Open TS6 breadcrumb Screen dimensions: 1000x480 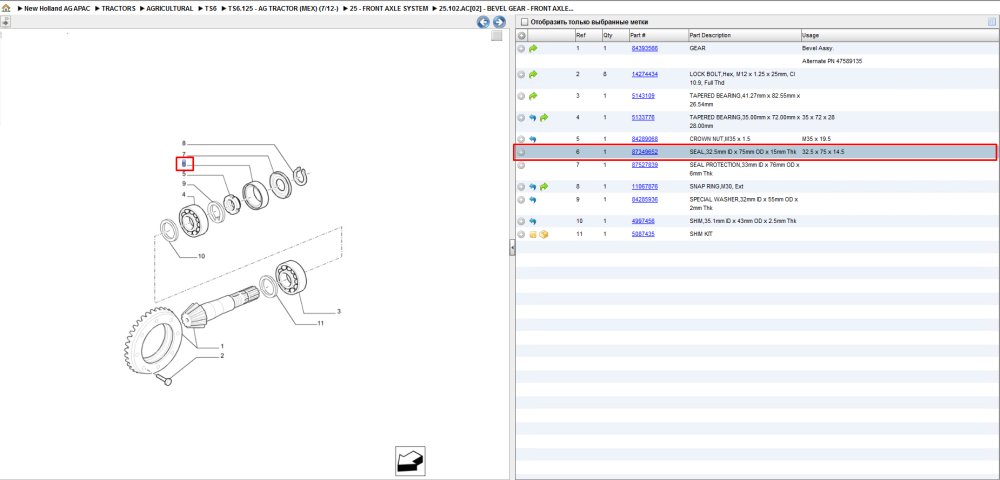[210, 9]
